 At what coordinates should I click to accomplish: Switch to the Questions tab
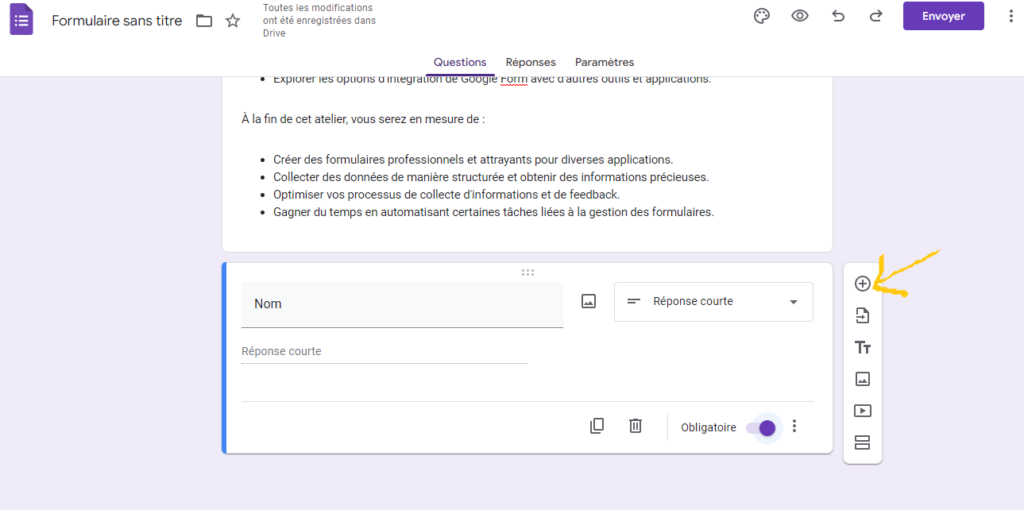[460, 63]
